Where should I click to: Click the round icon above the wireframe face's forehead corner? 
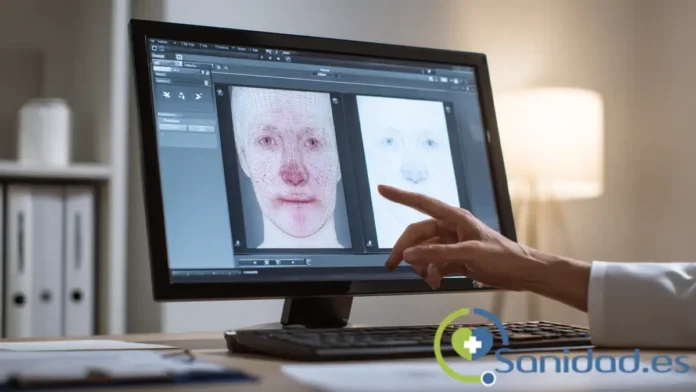click(220, 92)
